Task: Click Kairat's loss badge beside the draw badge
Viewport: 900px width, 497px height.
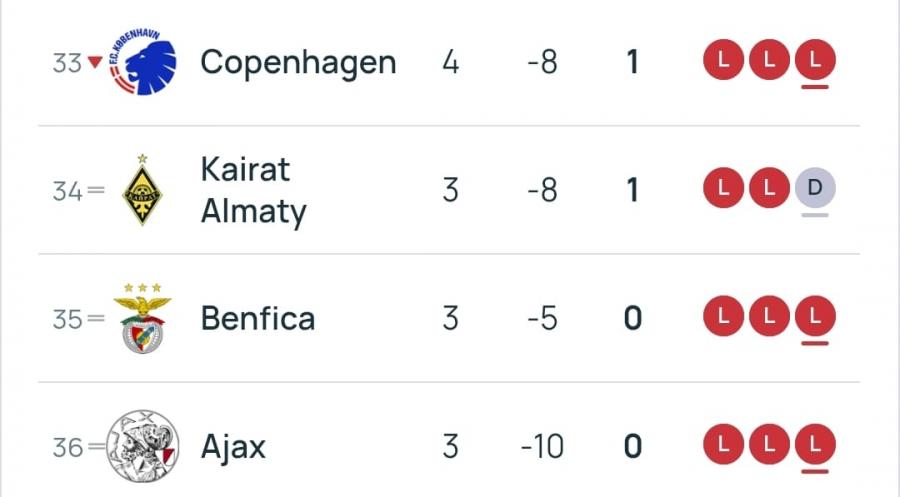Action: coord(769,189)
